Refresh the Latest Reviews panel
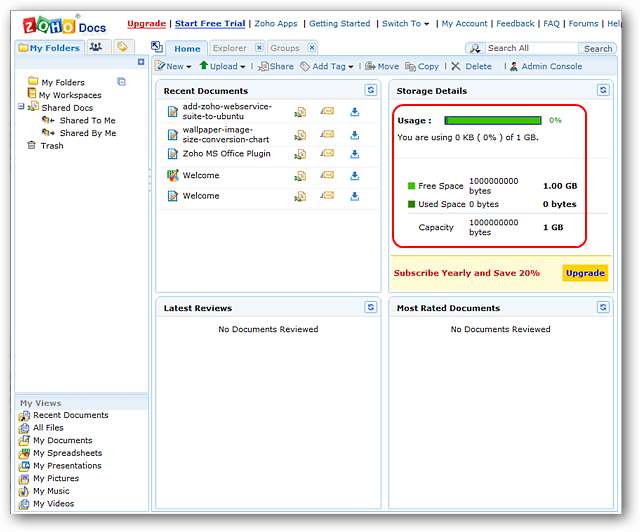The height and width of the screenshot is (532, 640). 370,308
